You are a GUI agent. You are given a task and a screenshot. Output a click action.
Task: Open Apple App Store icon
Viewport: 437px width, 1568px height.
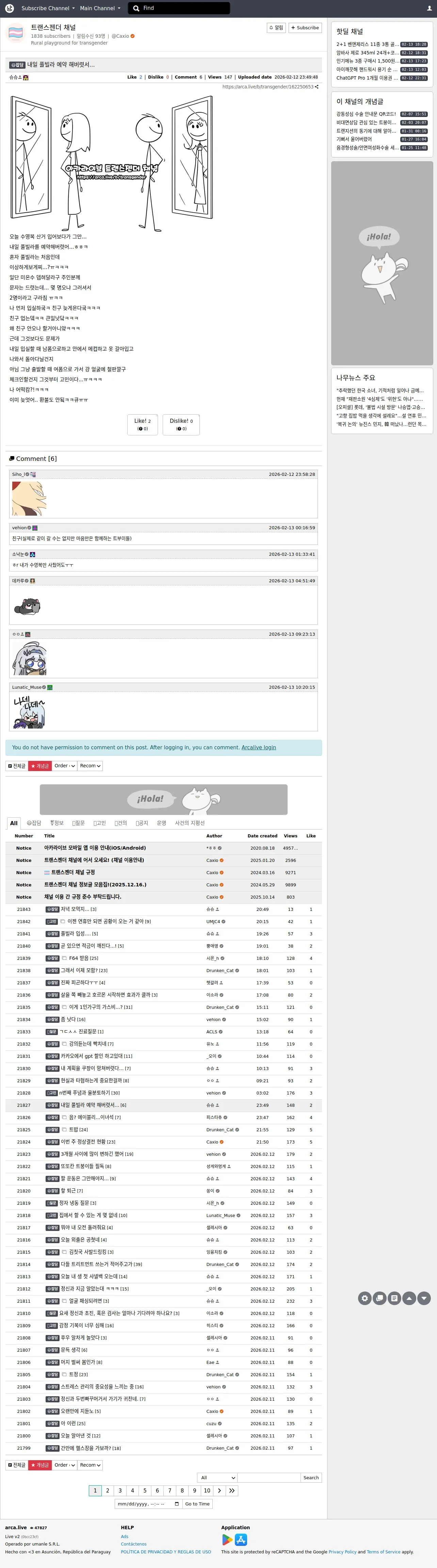tap(241, 1539)
